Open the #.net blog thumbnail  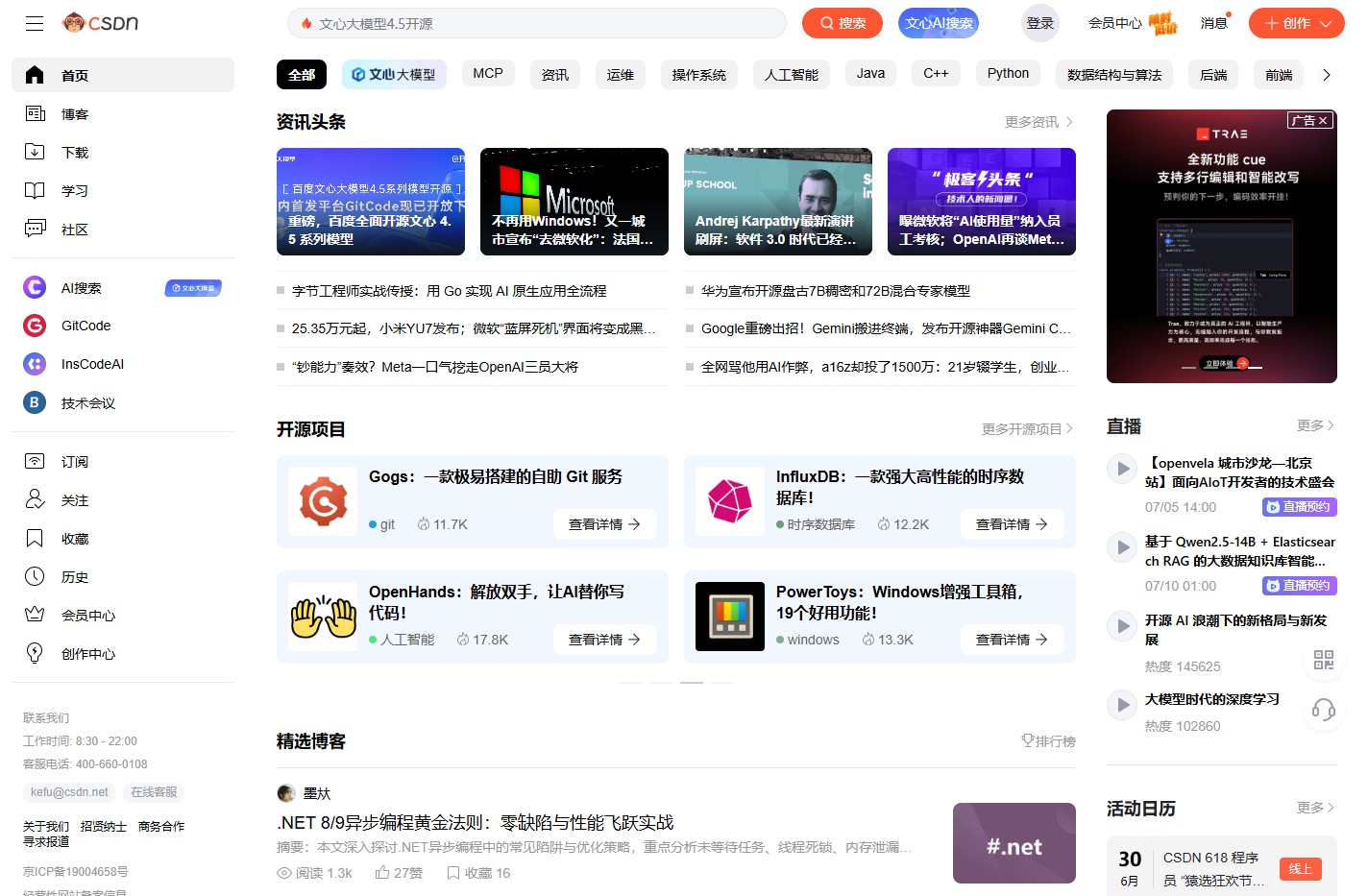(1014, 843)
